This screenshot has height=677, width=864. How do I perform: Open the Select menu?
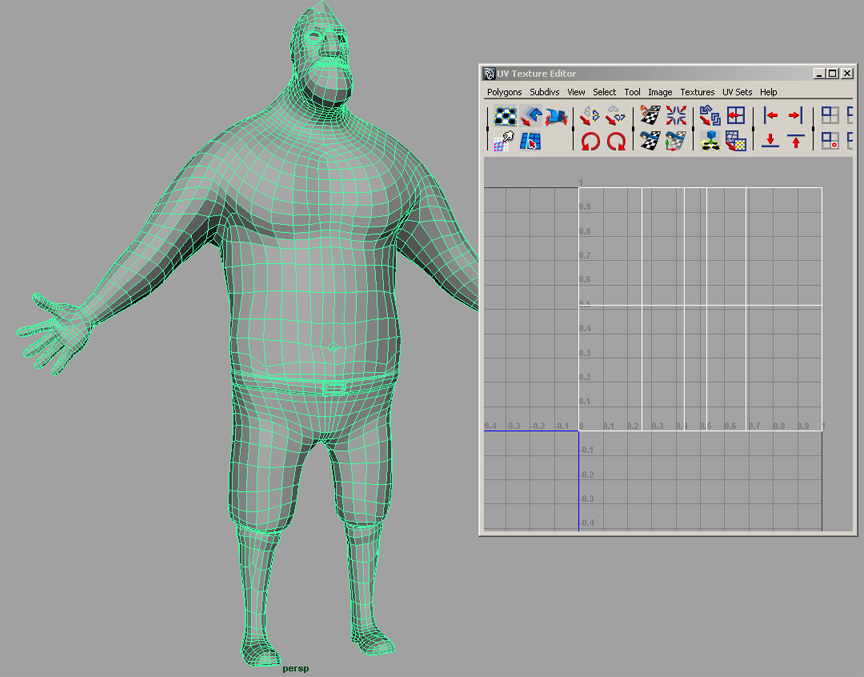point(604,92)
